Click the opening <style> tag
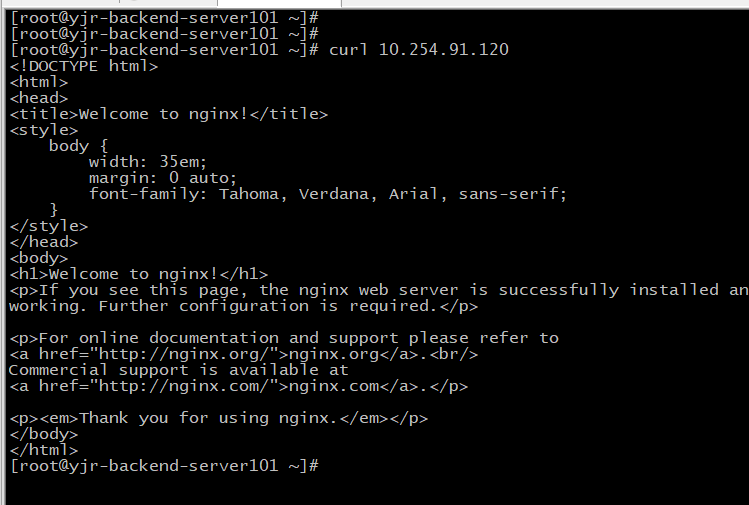 pos(43,130)
